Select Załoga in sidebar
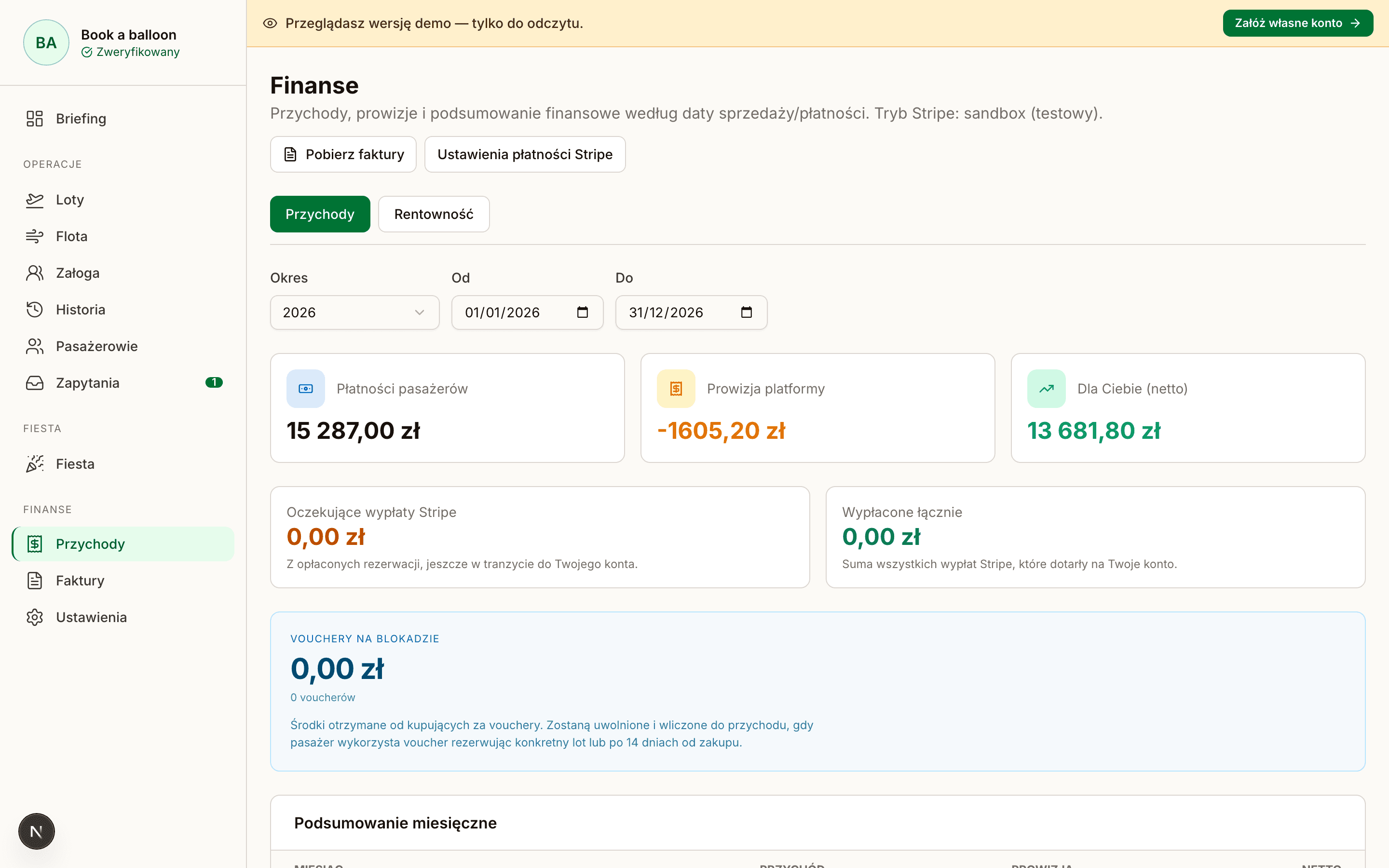This screenshot has height=868, width=1389. (x=123, y=273)
